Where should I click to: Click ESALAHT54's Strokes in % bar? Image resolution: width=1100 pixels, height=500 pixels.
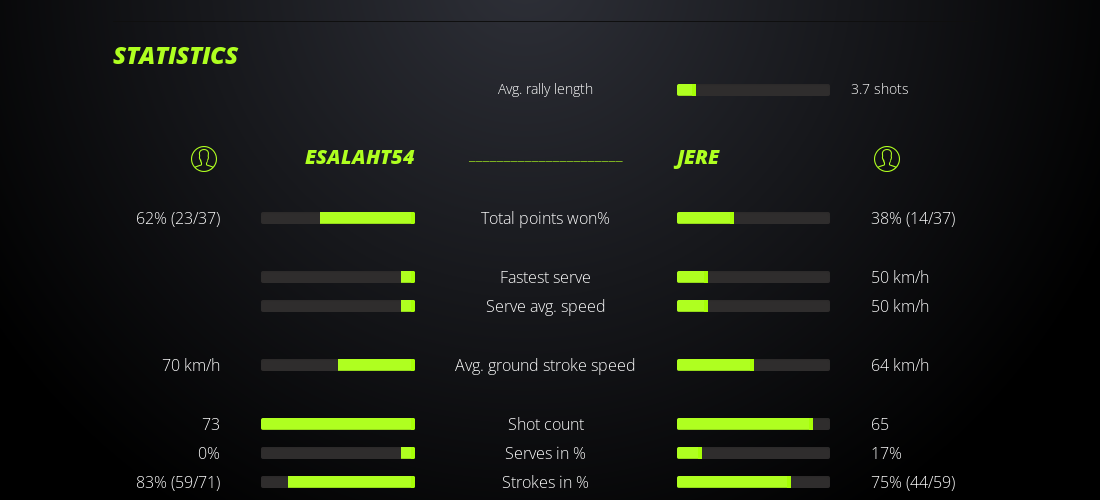coord(338,482)
